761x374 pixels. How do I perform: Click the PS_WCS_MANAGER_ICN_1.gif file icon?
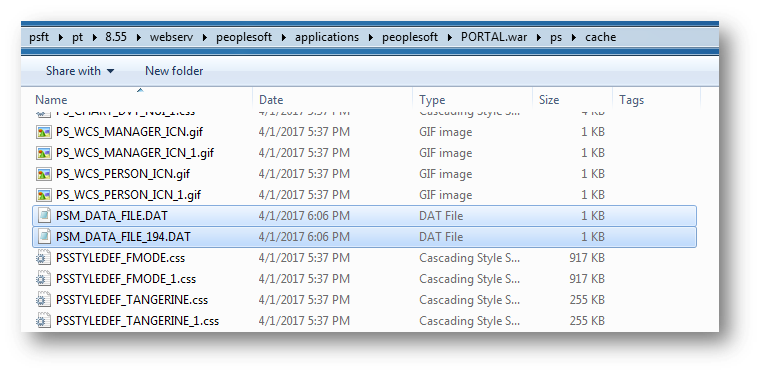pyautogui.click(x=44, y=153)
